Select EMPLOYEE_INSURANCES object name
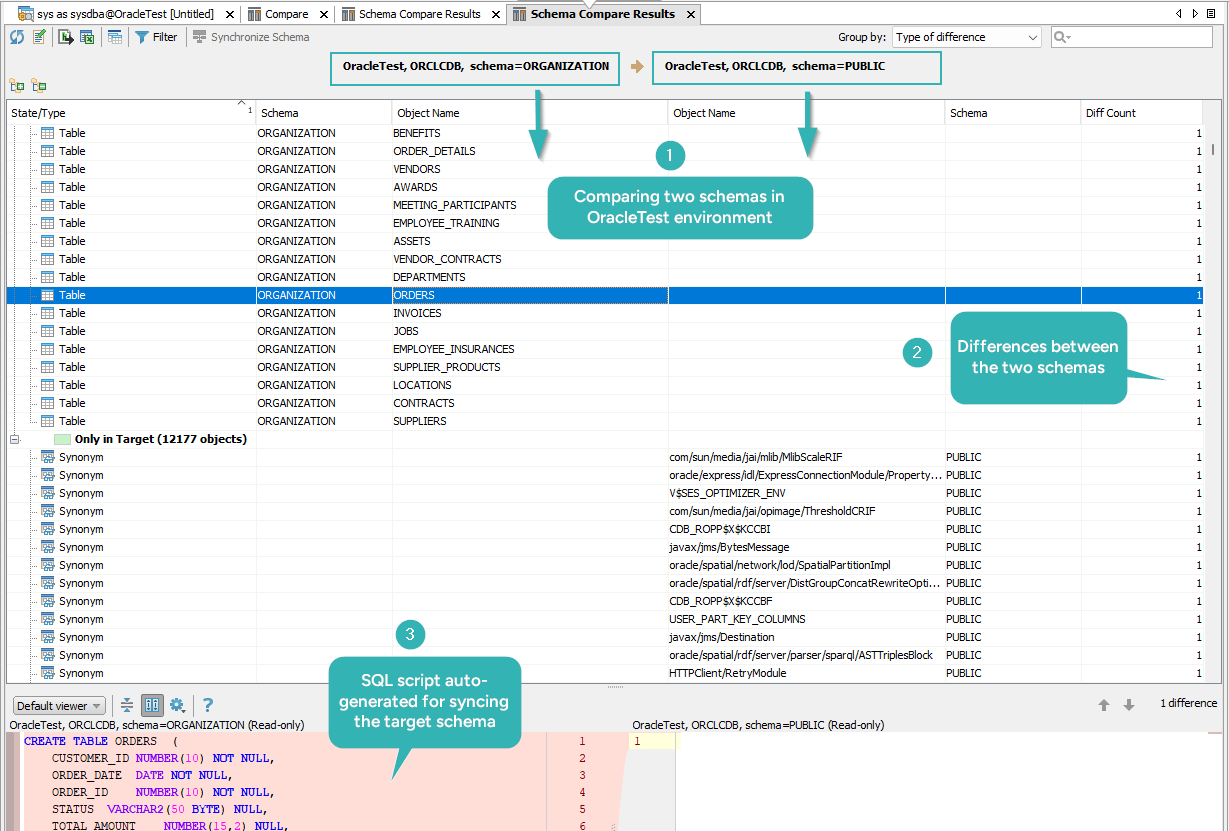The width and height of the screenshot is (1229, 831). [x=454, y=349]
